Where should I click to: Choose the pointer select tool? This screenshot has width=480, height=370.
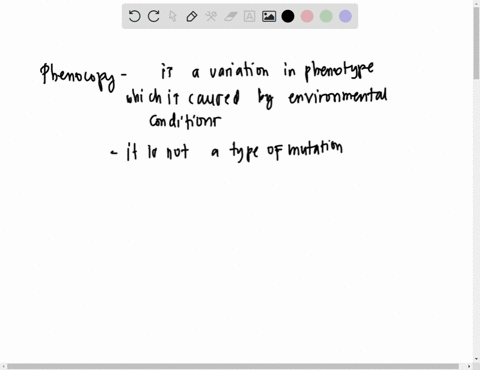click(x=173, y=16)
